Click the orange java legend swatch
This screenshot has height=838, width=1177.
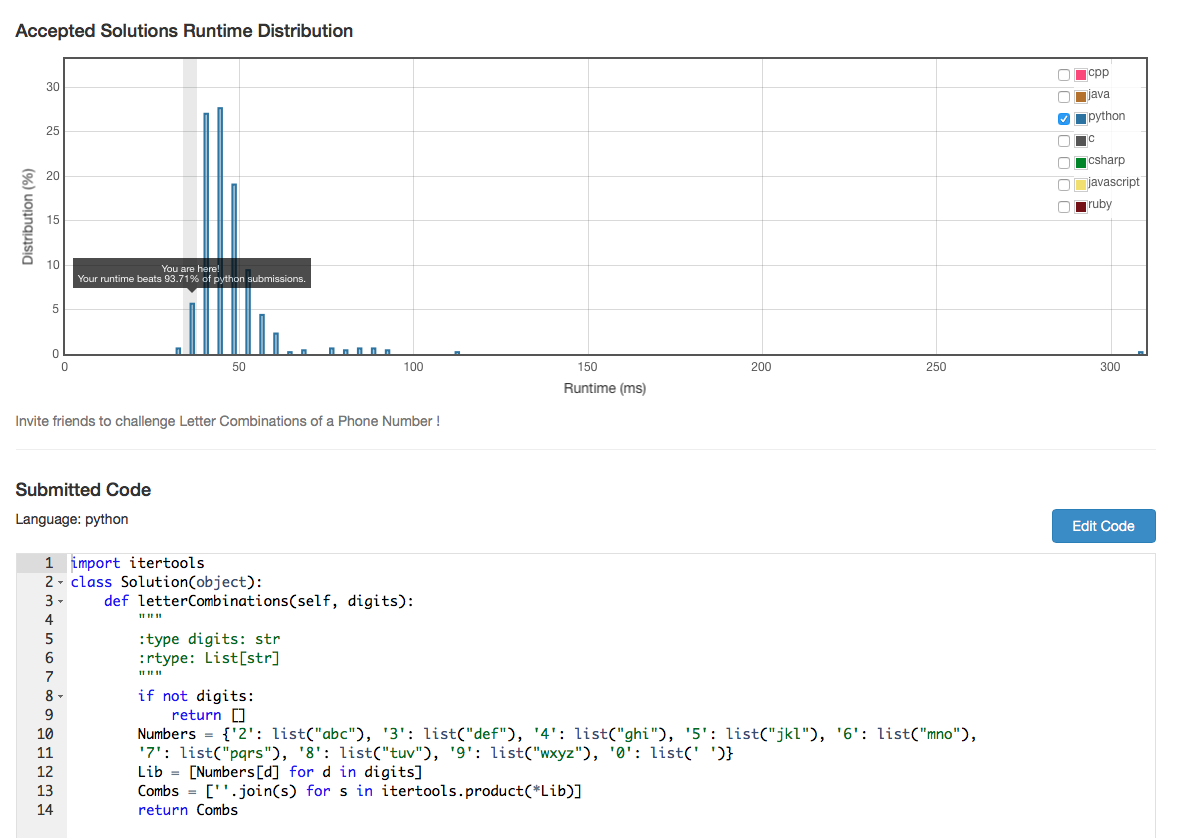(1080, 97)
